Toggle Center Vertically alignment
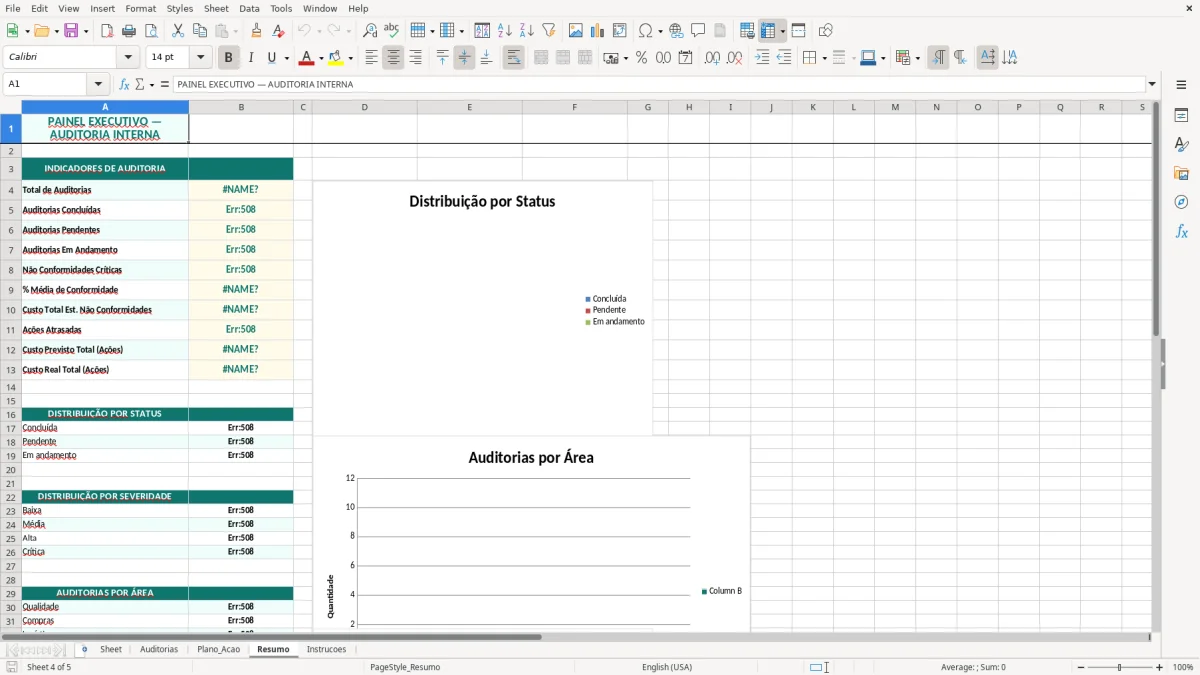The width and height of the screenshot is (1200, 675). (x=464, y=58)
